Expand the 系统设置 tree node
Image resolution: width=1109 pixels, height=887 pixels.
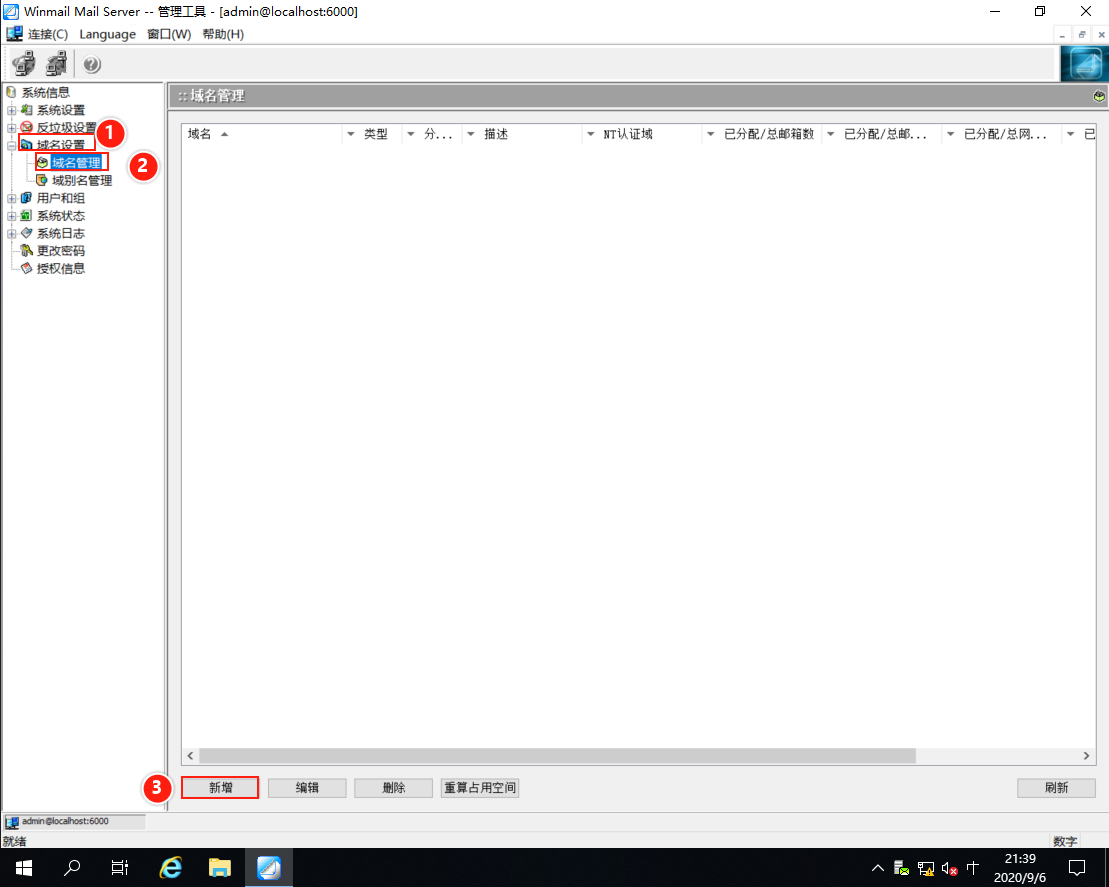[11, 110]
